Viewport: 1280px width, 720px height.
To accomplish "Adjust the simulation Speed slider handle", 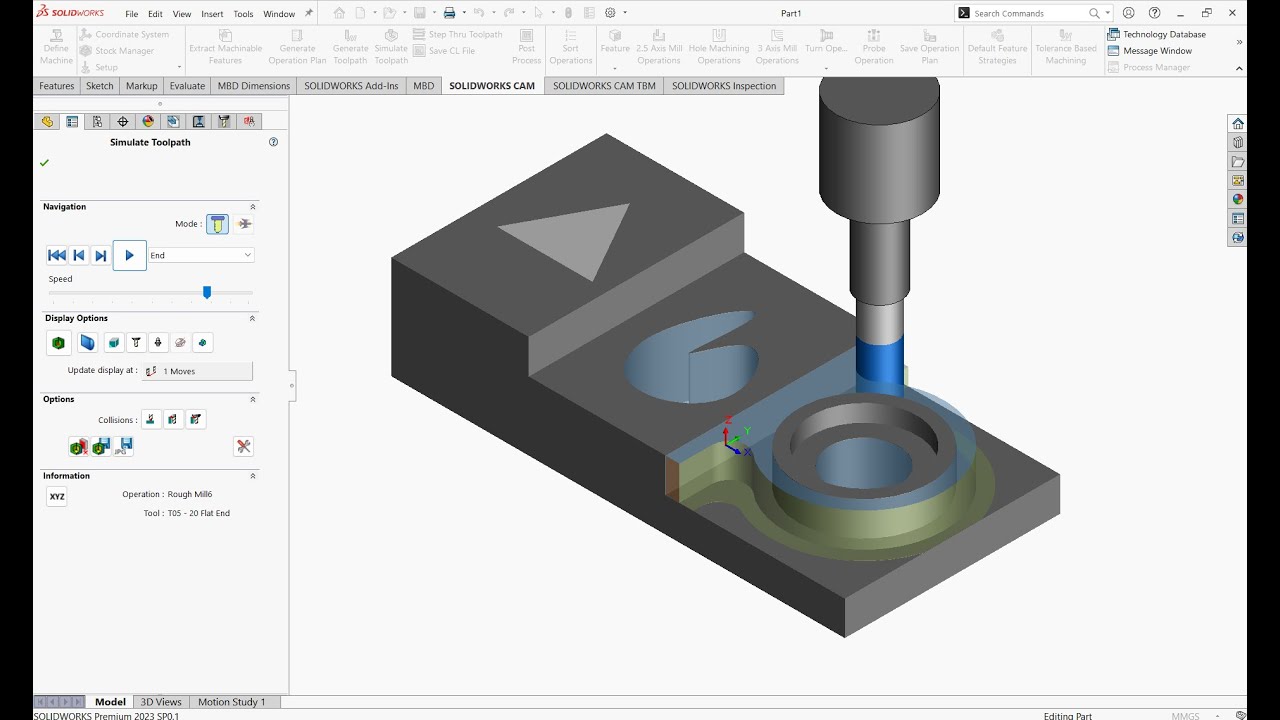I will click(x=207, y=292).
